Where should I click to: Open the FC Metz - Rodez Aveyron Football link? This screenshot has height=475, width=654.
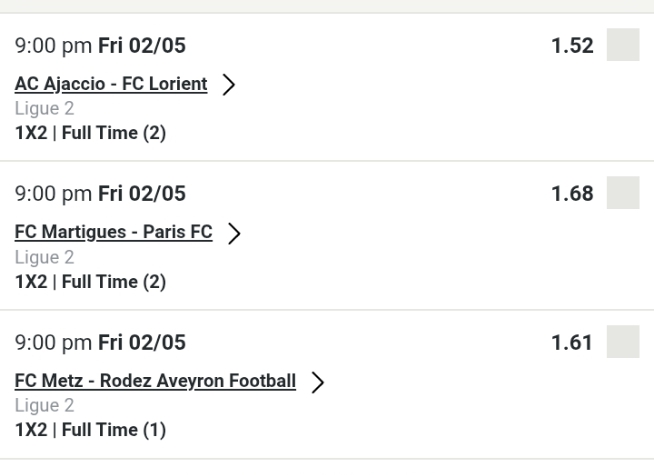pyautogui.click(x=155, y=380)
